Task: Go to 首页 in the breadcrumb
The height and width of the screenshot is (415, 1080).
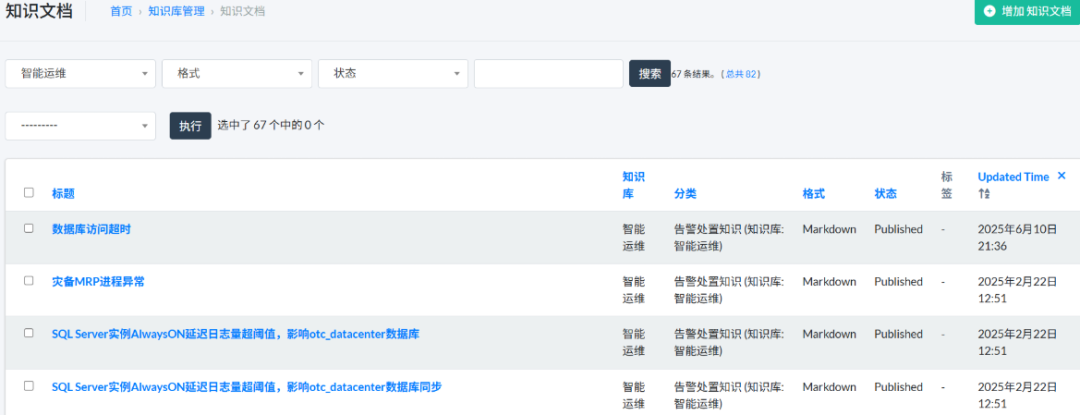Action: click(x=120, y=11)
